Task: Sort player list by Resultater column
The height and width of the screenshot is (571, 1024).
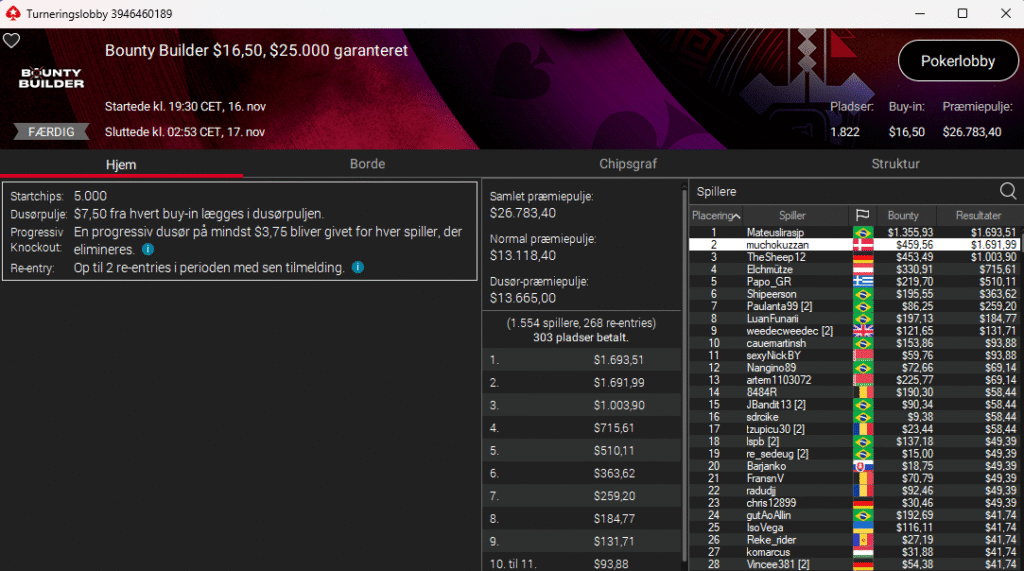Action: pos(978,215)
